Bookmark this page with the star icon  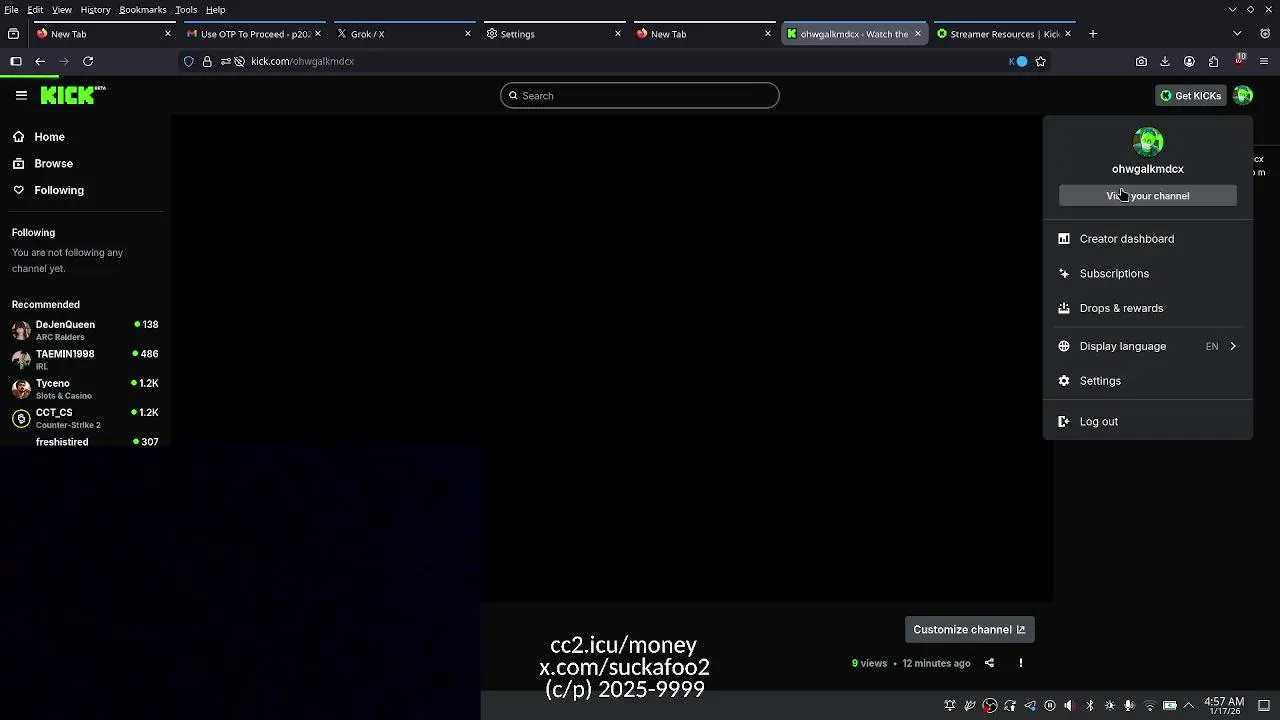click(1041, 61)
